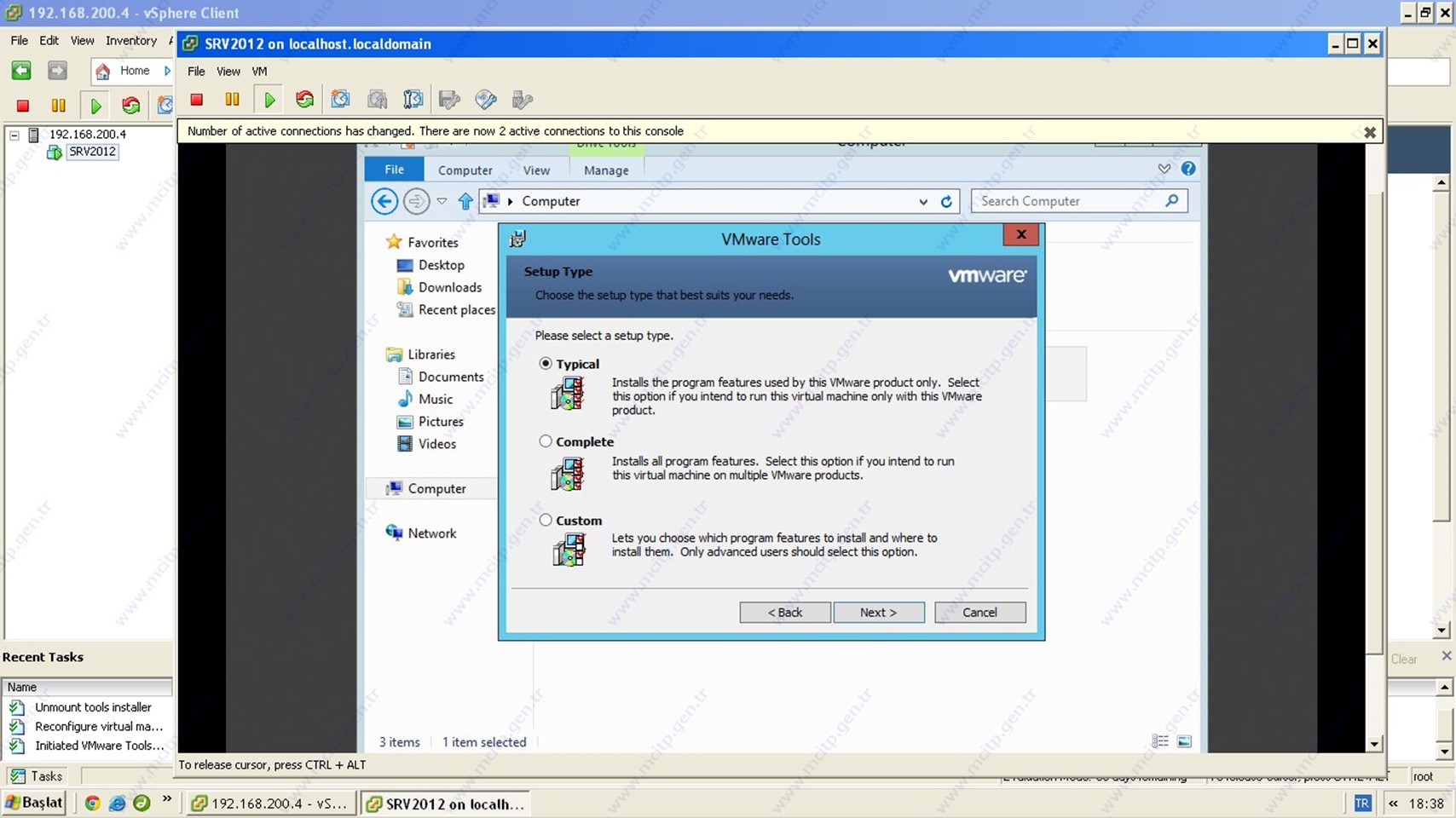The height and width of the screenshot is (818, 1456).
Task: Navigate forward in vSphere Client
Action: point(57,71)
